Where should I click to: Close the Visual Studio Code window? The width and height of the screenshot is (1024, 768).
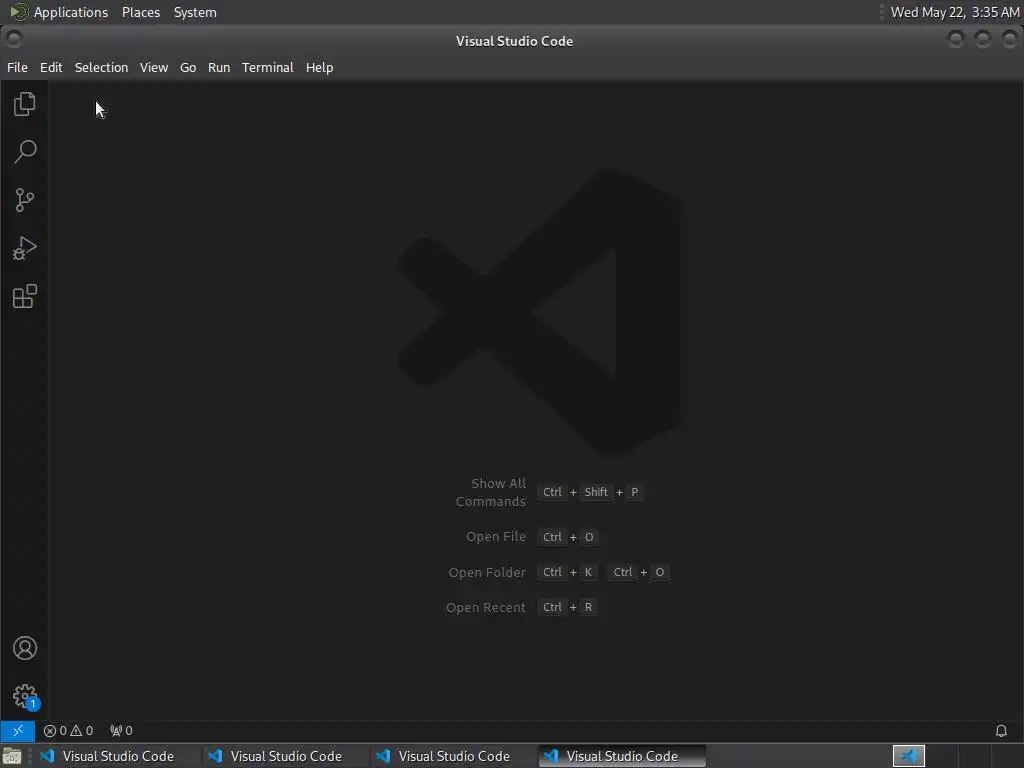point(1010,39)
